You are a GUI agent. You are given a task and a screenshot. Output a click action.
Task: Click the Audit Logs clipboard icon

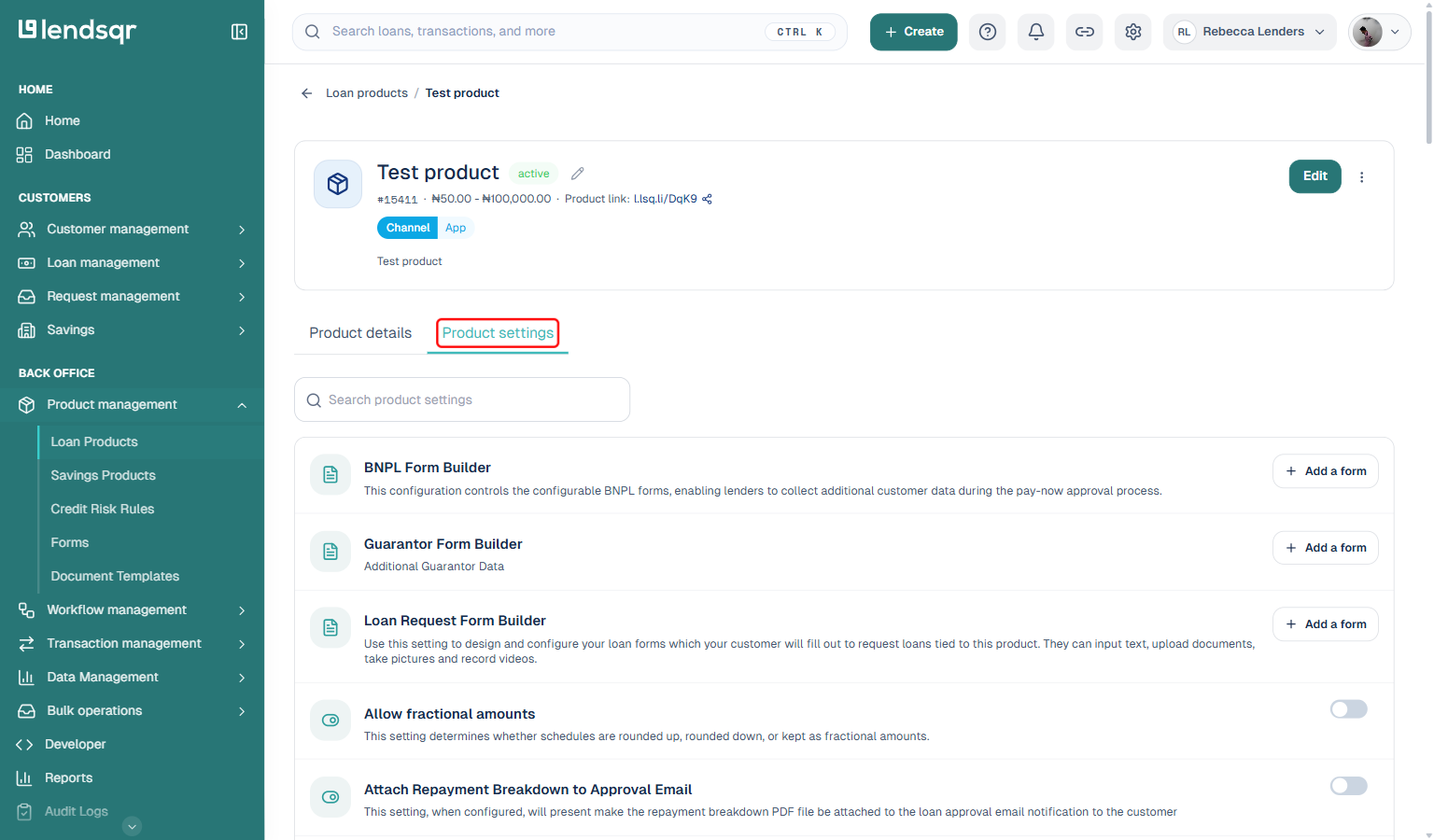[x=25, y=812]
